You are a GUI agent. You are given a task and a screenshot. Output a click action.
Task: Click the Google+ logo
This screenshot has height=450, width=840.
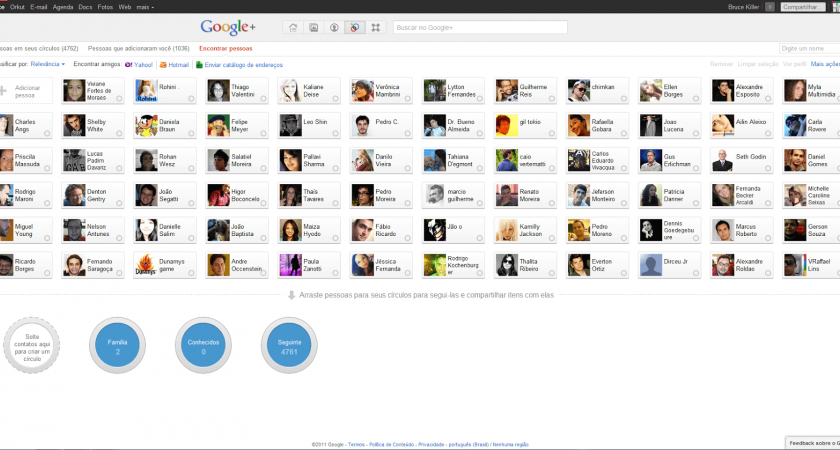coord(228,27)
